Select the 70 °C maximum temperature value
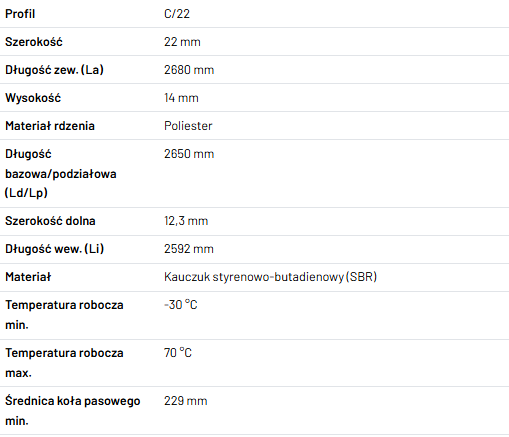 pyautogui.click(x=178, y=353)
